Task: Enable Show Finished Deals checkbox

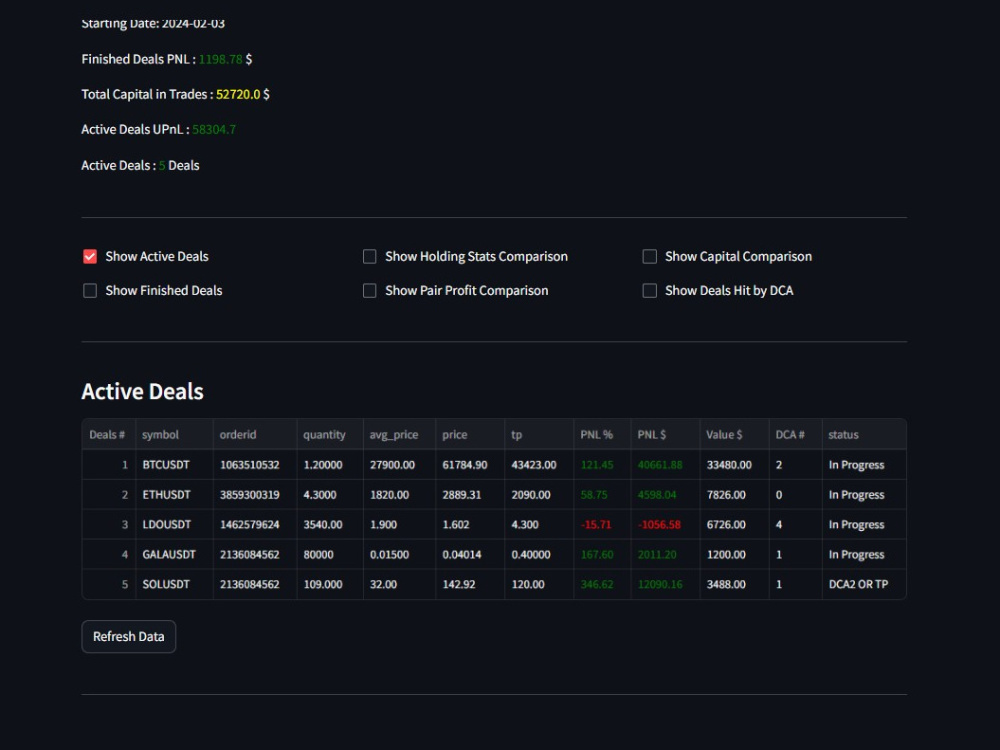Action: point(90,291)
